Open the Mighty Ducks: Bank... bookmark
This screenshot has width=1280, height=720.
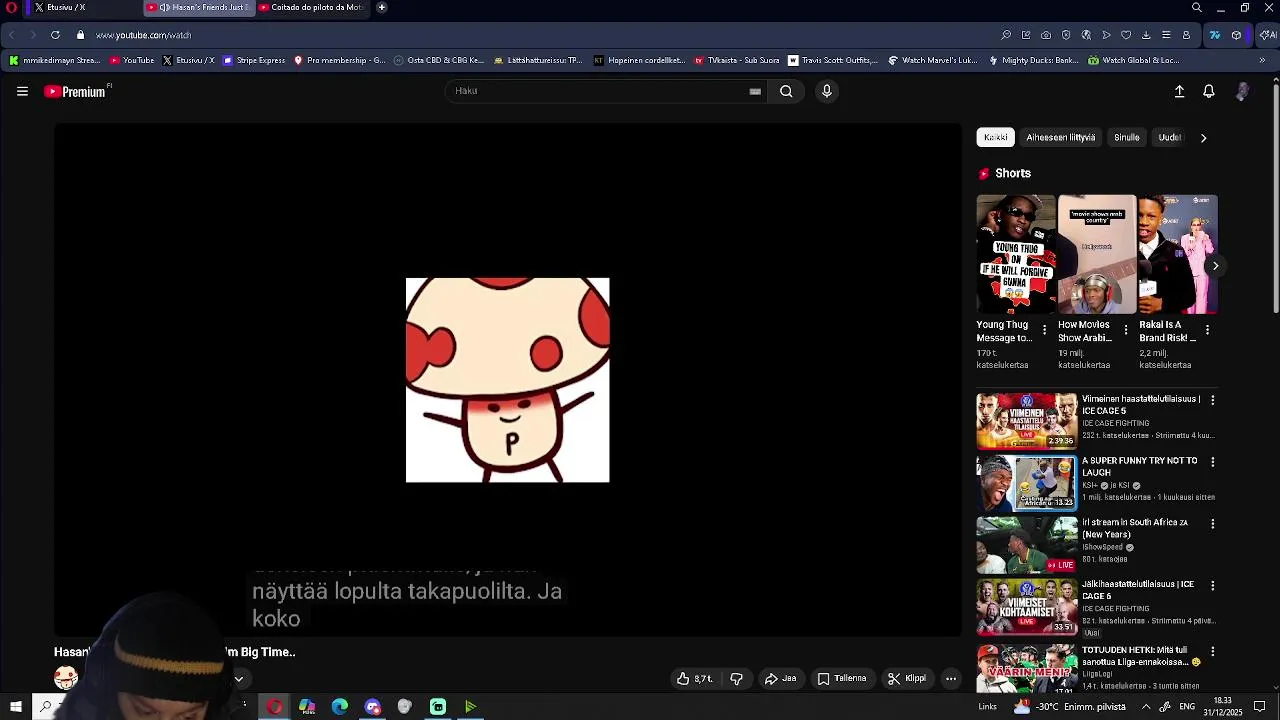pyautogui.click(x=1034, y=60)
